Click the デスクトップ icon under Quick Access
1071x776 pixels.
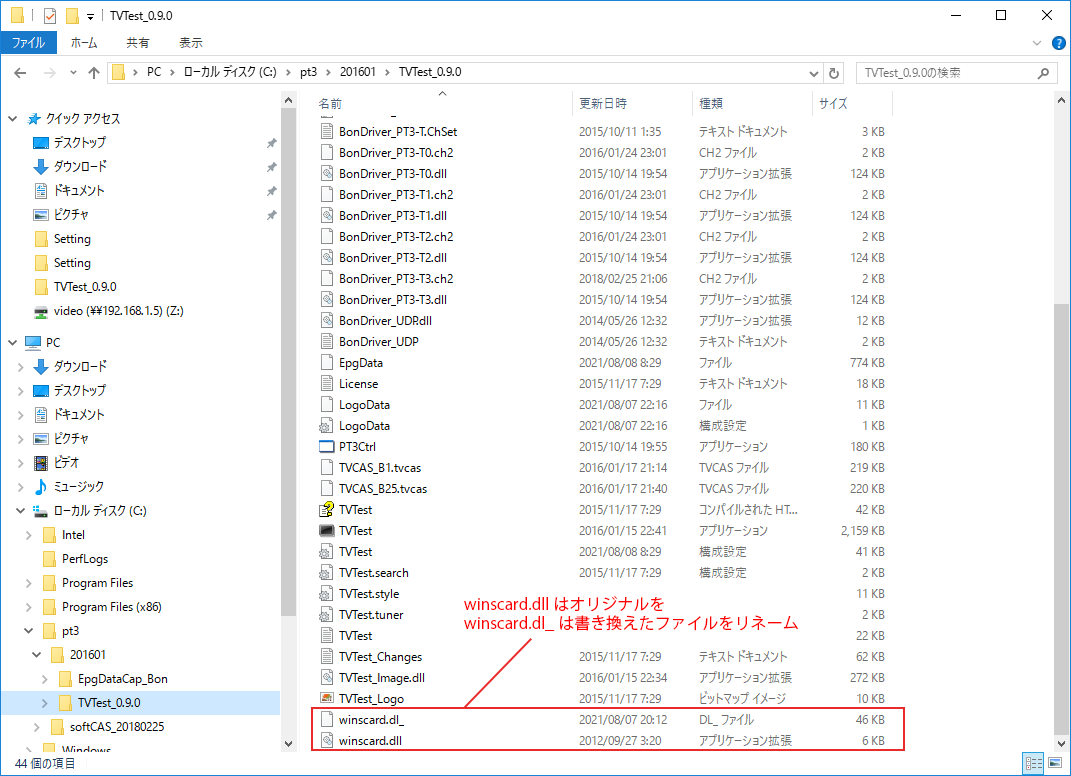[x=41, y=143]
